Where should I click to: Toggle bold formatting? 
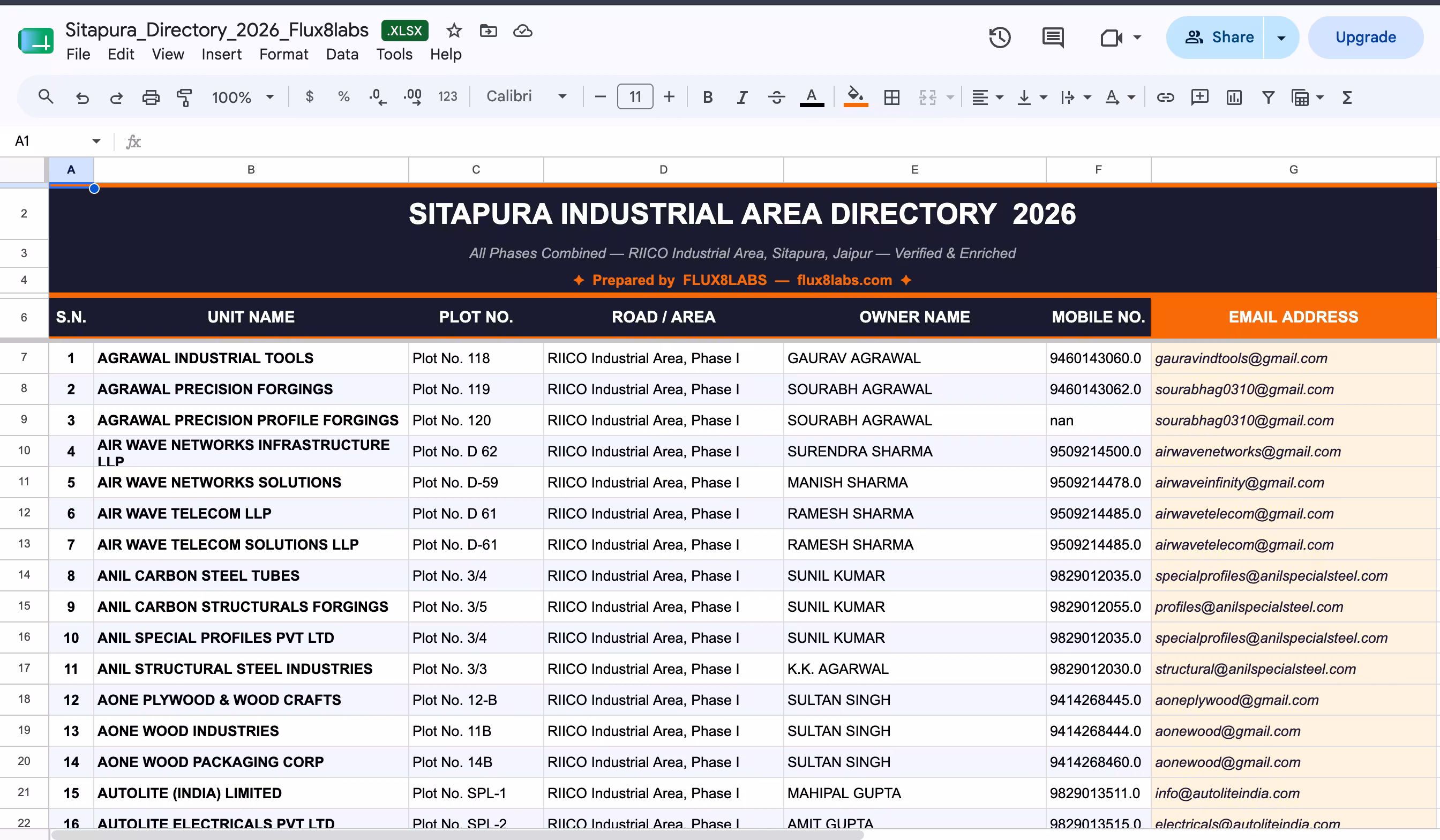(708, 97)
